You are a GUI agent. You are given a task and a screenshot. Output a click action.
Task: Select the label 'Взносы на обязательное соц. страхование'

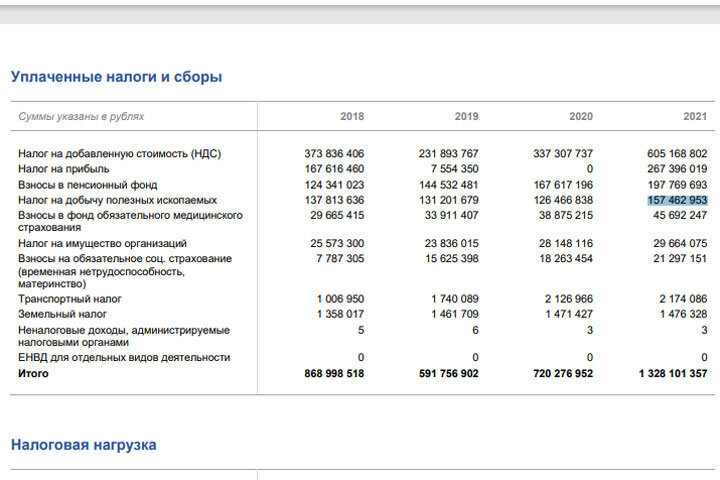[125, 259]
